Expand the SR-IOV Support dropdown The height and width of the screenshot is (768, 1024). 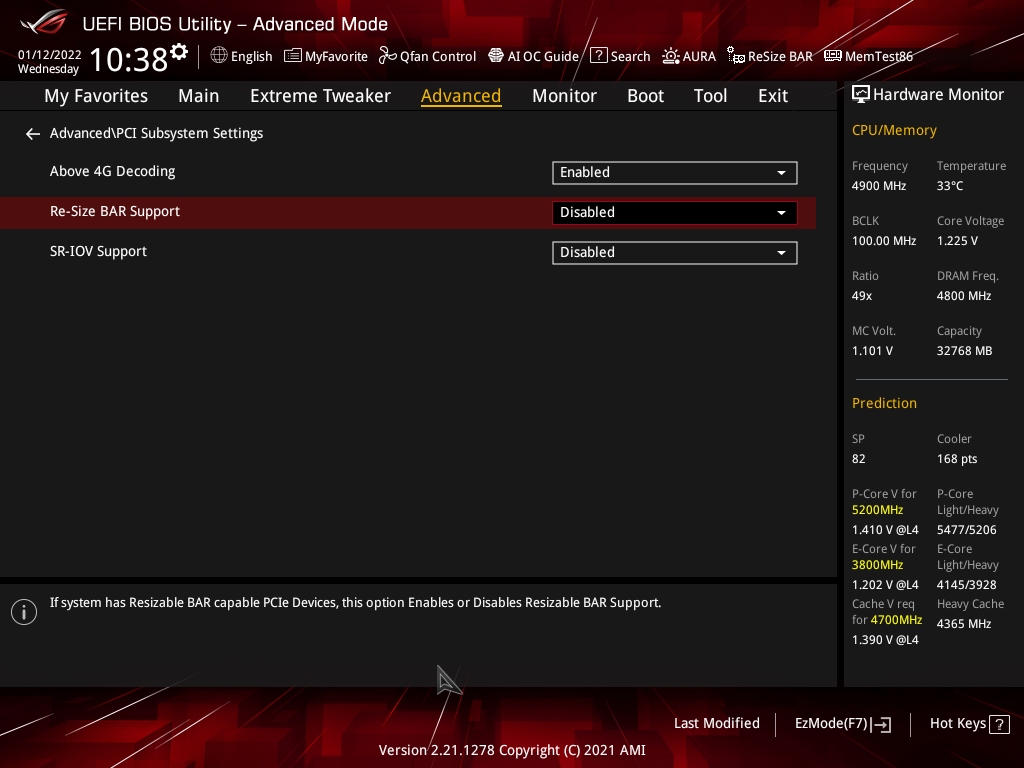[674, 253]
